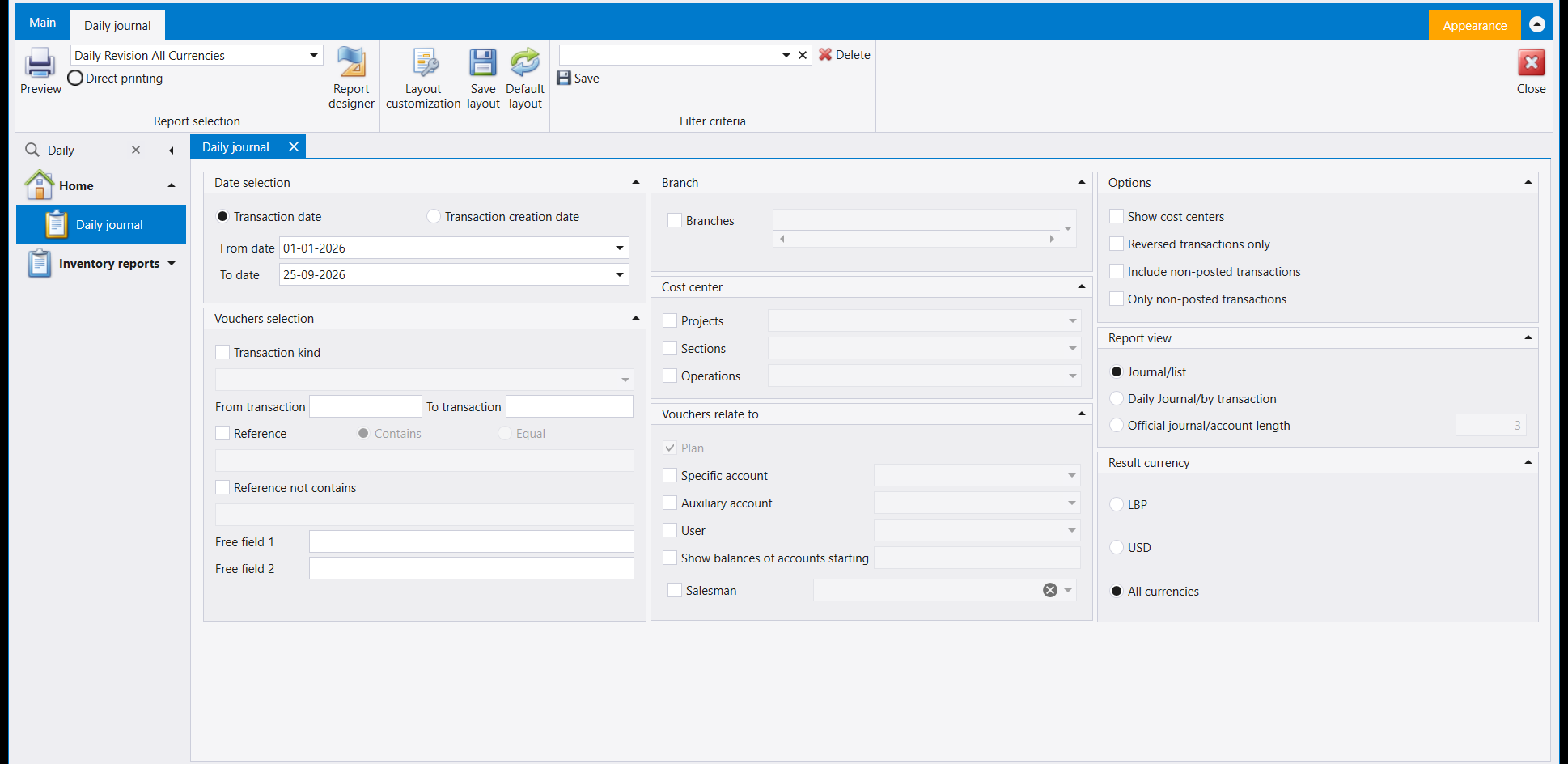Enable Reversed transactions only
1568x764 pixels.
click(1117, 244)
